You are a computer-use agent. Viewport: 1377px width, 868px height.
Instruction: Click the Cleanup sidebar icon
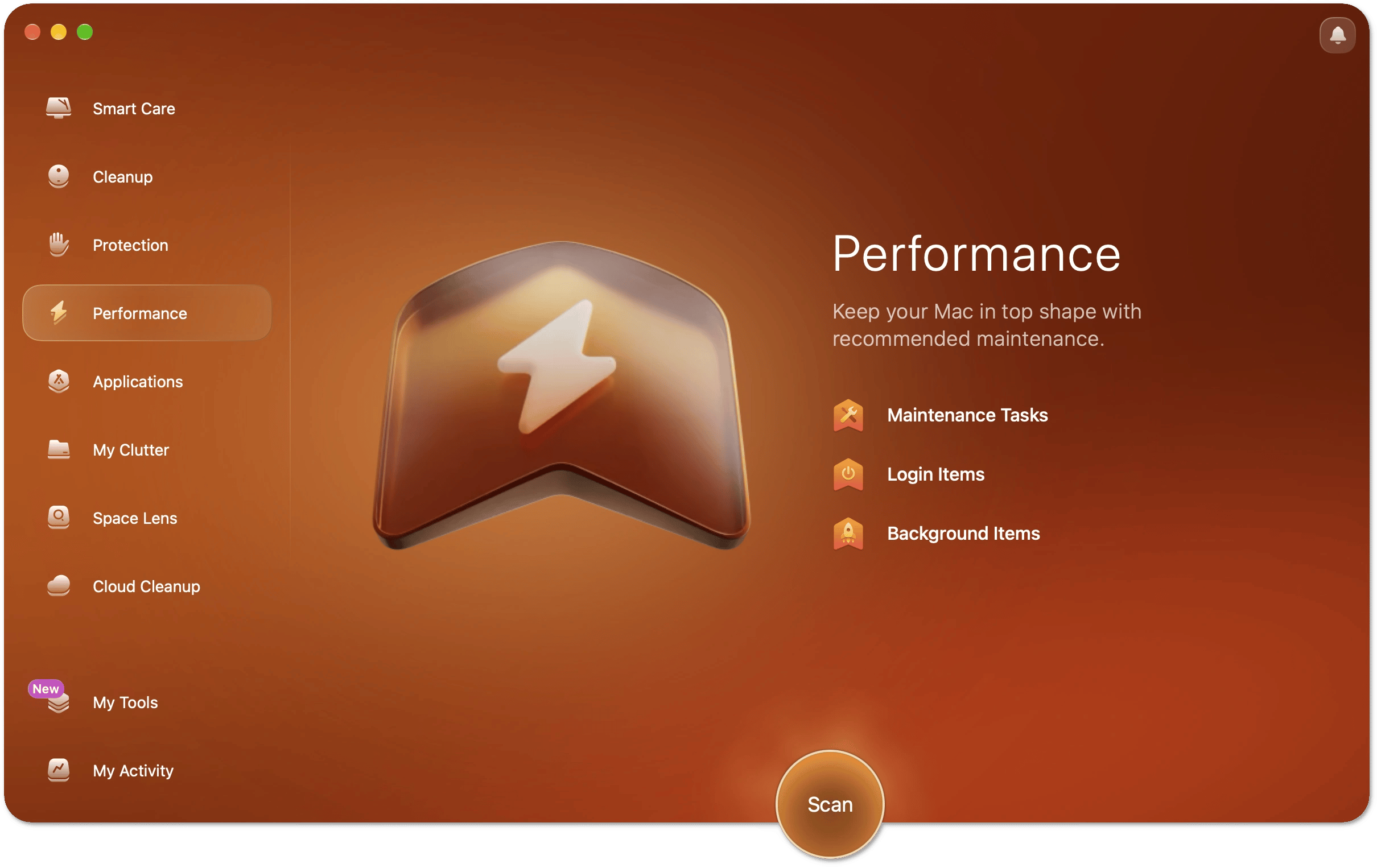pos(59,177)
